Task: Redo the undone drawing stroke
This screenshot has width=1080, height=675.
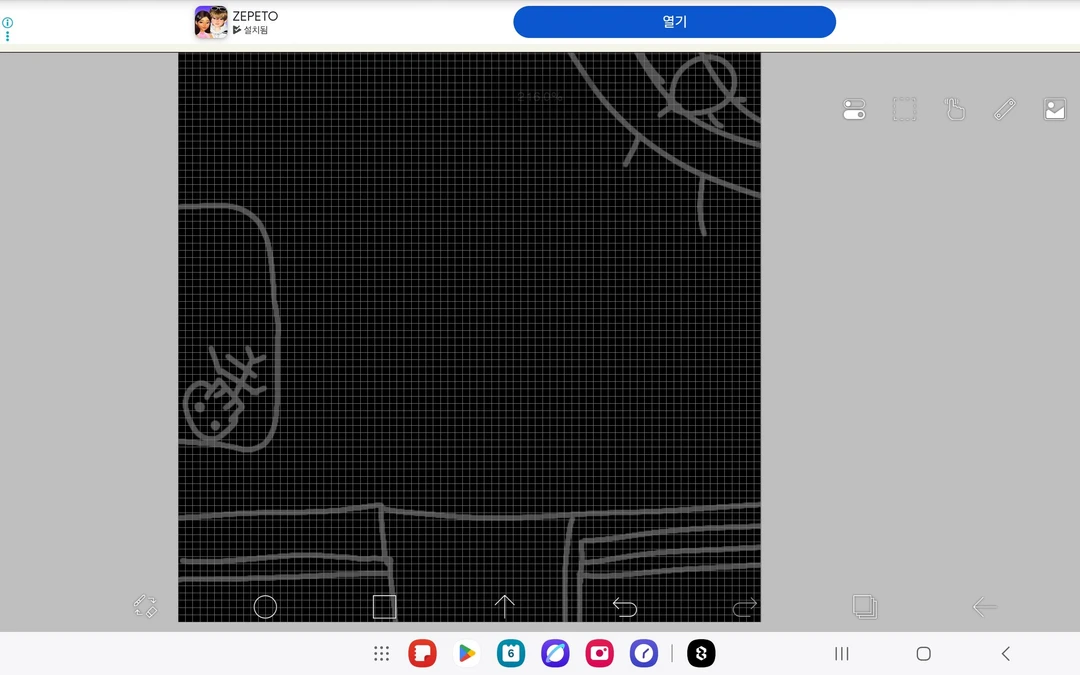Action: point(744,607)
